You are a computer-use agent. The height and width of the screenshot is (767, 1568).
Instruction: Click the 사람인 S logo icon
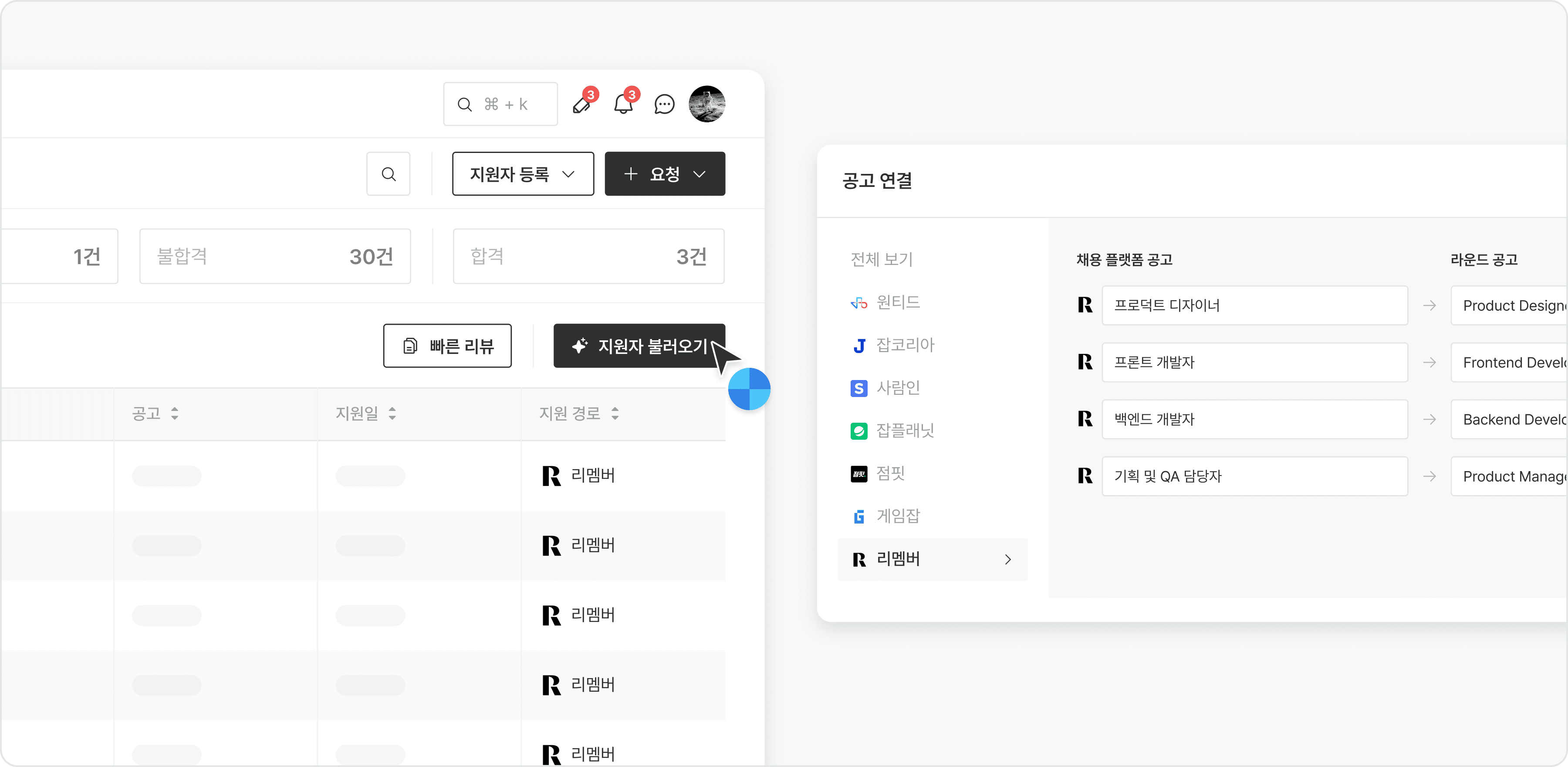859,389
